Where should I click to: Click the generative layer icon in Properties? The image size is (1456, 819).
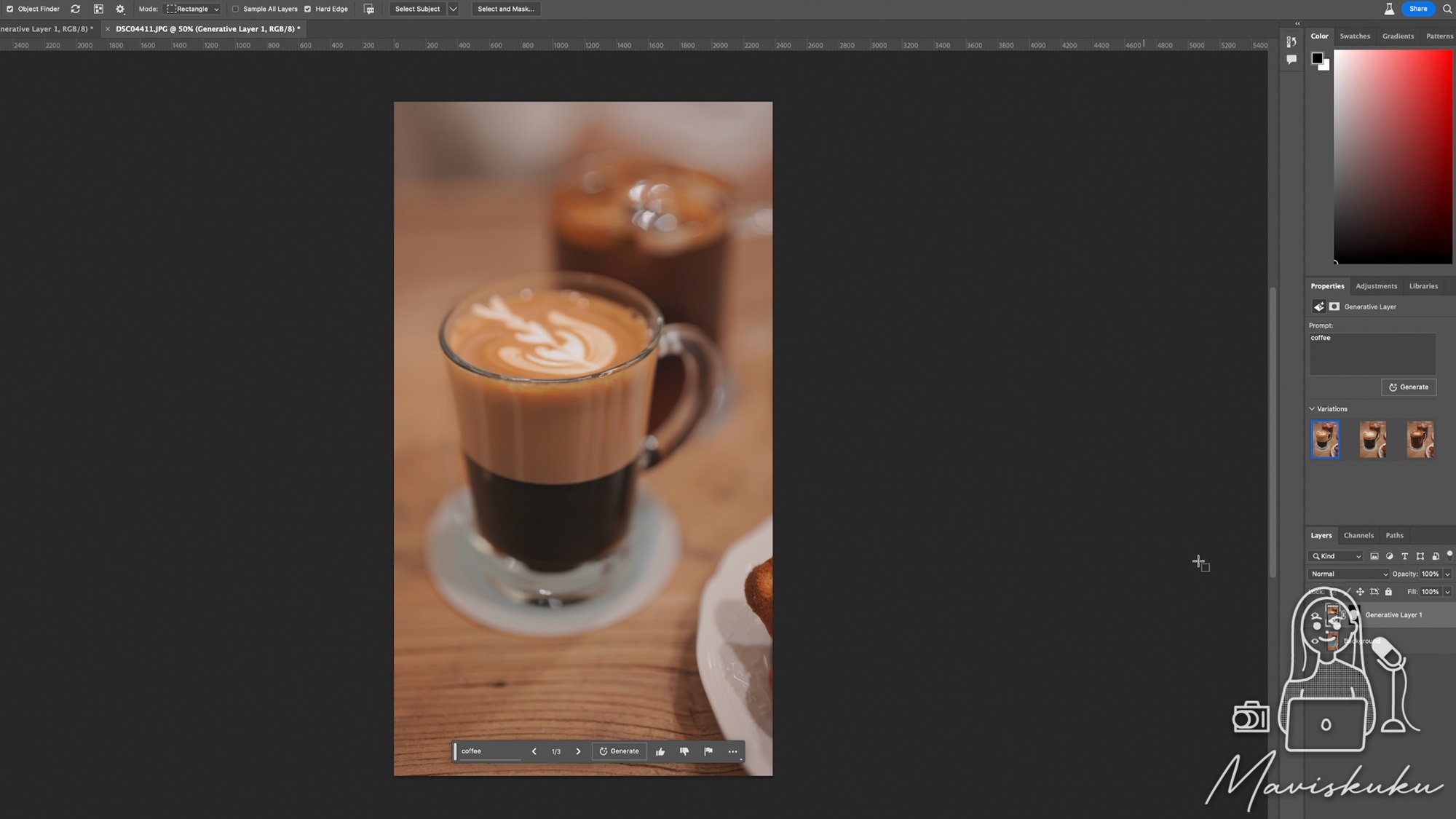pos(1318,306)
